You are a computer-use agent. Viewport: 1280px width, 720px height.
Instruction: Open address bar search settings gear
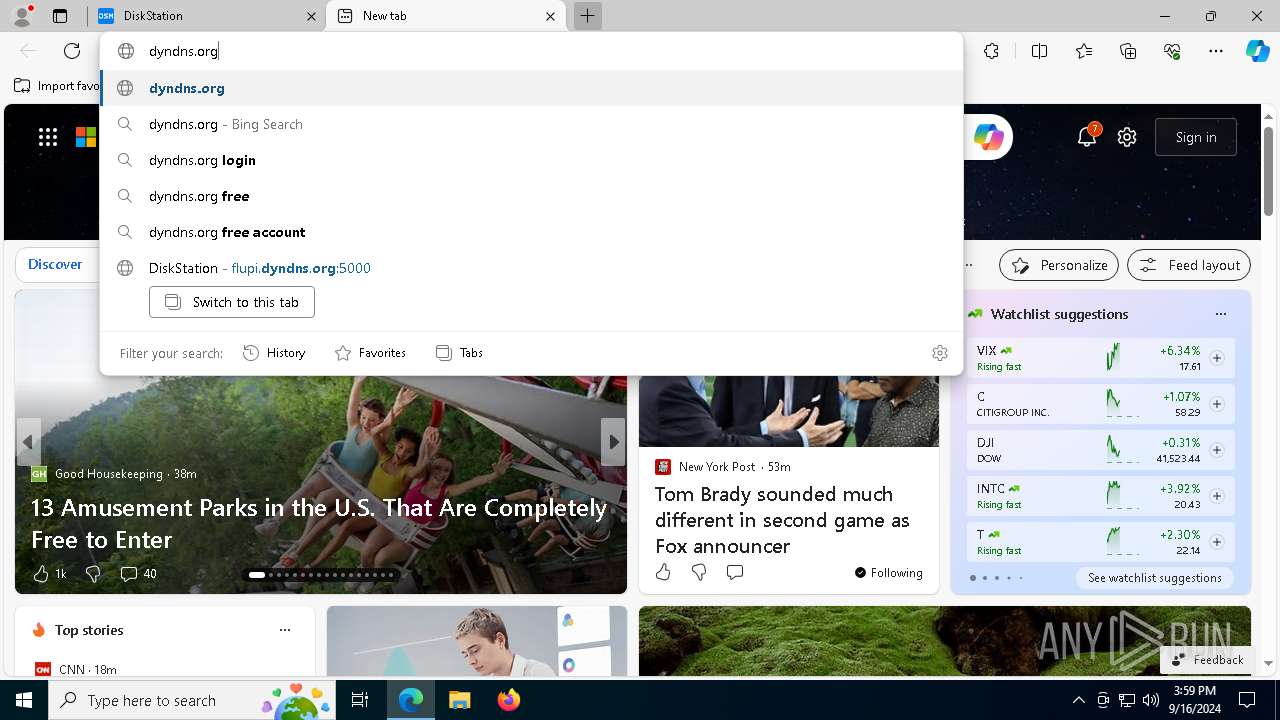click(x=939, y=353)
